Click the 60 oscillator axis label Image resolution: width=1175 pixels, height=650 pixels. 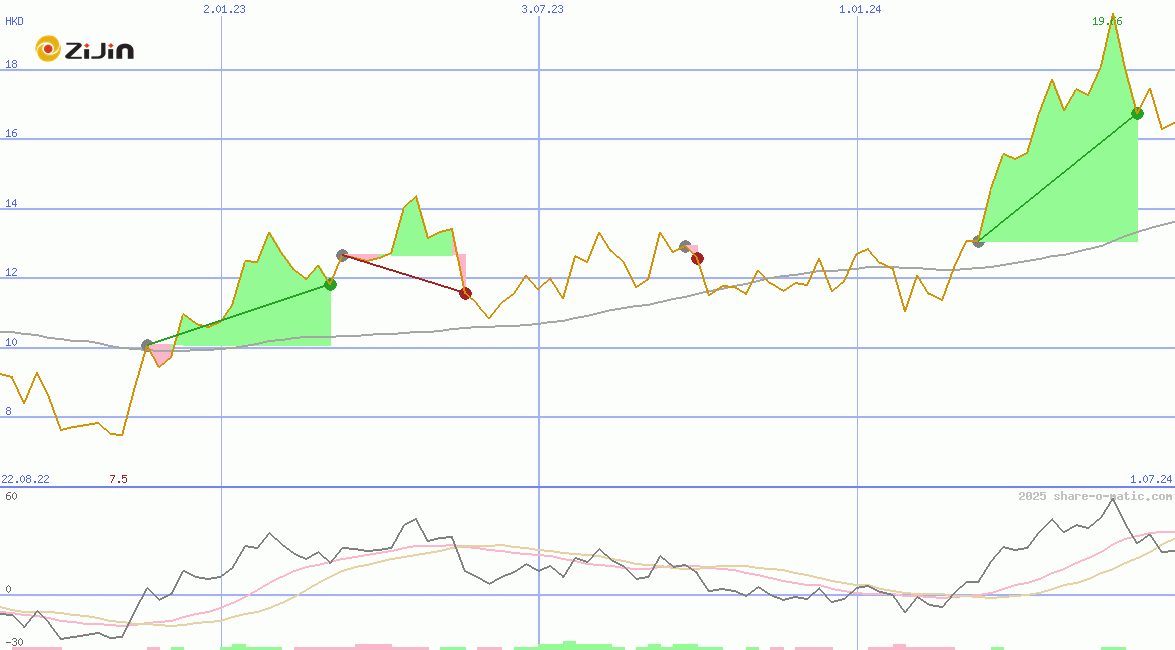click(11, 496)
